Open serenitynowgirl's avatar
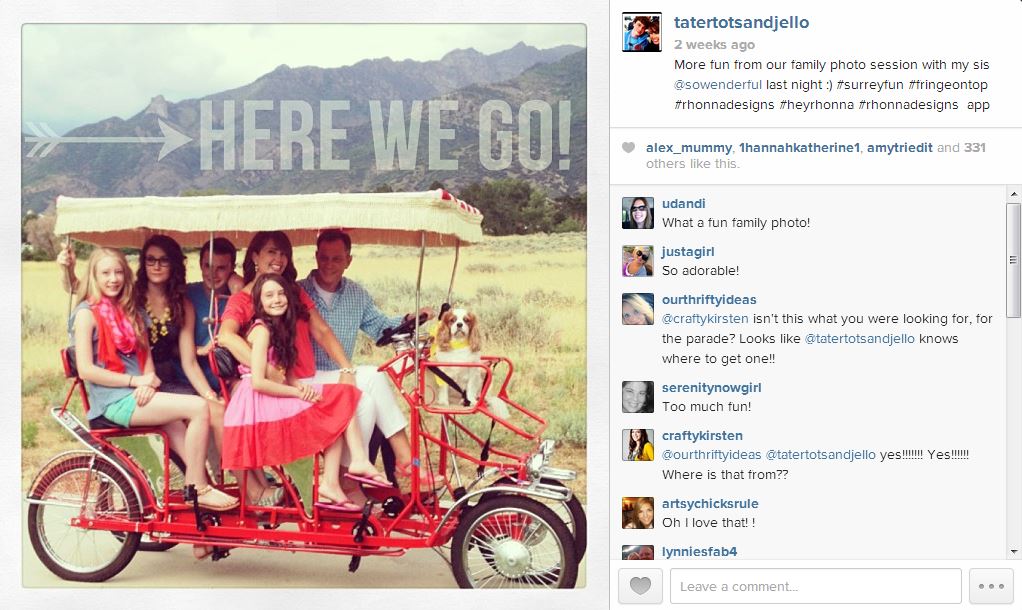Image resolution: width=1022 pixels, height=610 pixels. click(x=637, y=397)
